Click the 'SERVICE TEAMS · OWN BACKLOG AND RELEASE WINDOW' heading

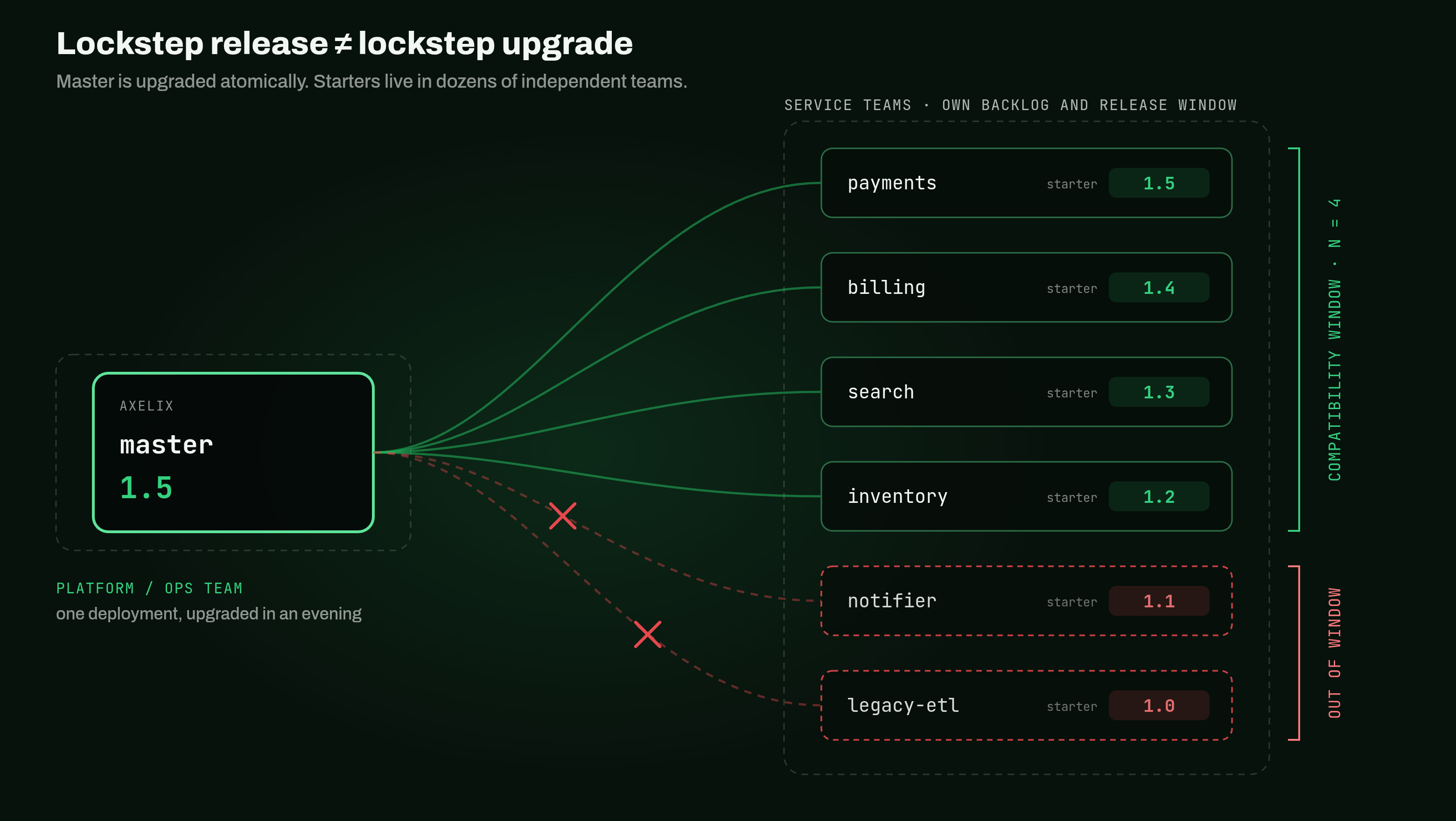click(1010, 105)
